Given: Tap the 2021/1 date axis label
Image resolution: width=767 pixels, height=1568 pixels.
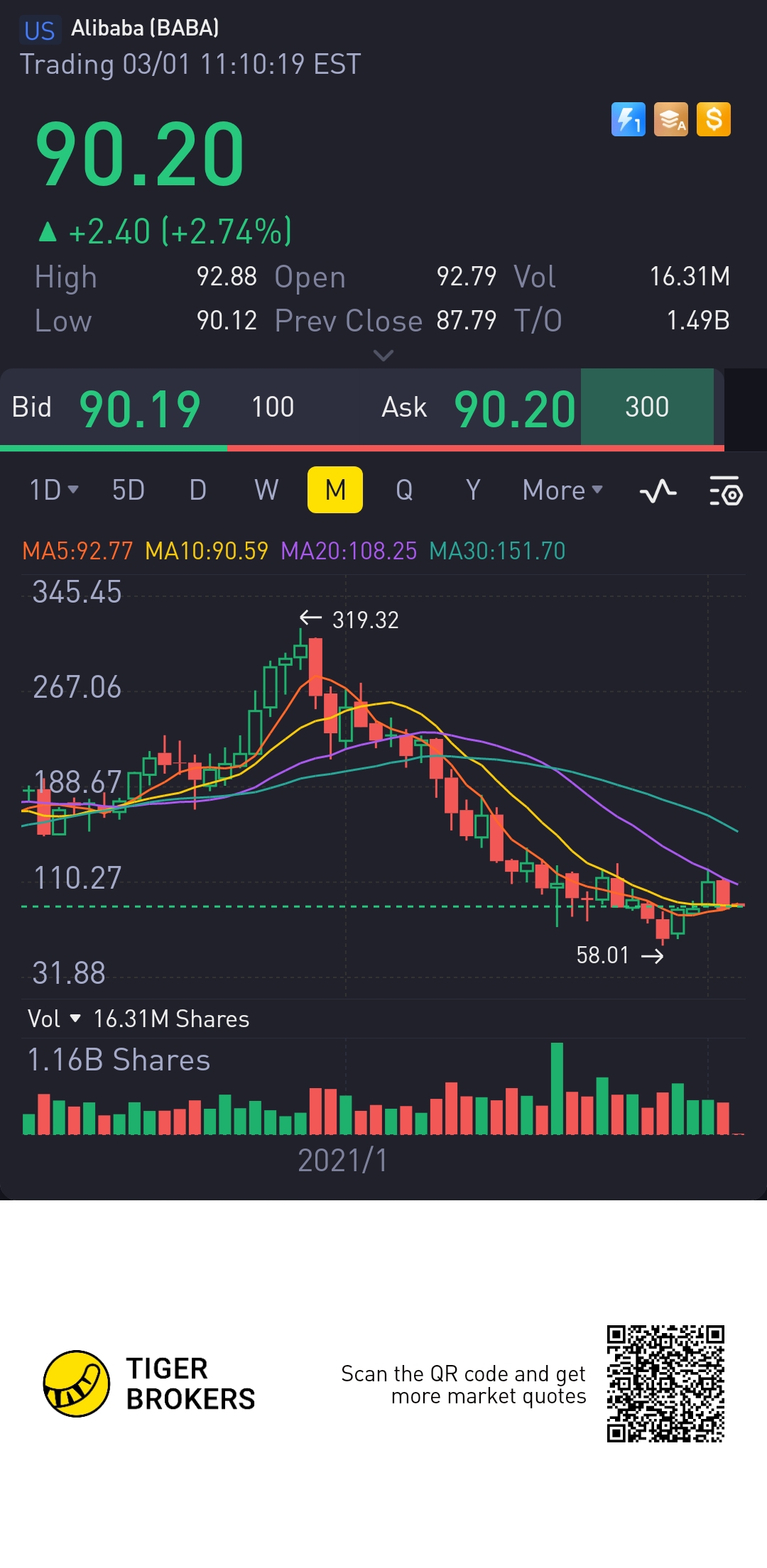Looking at the screenshot, I should [x=343, y=1161].
